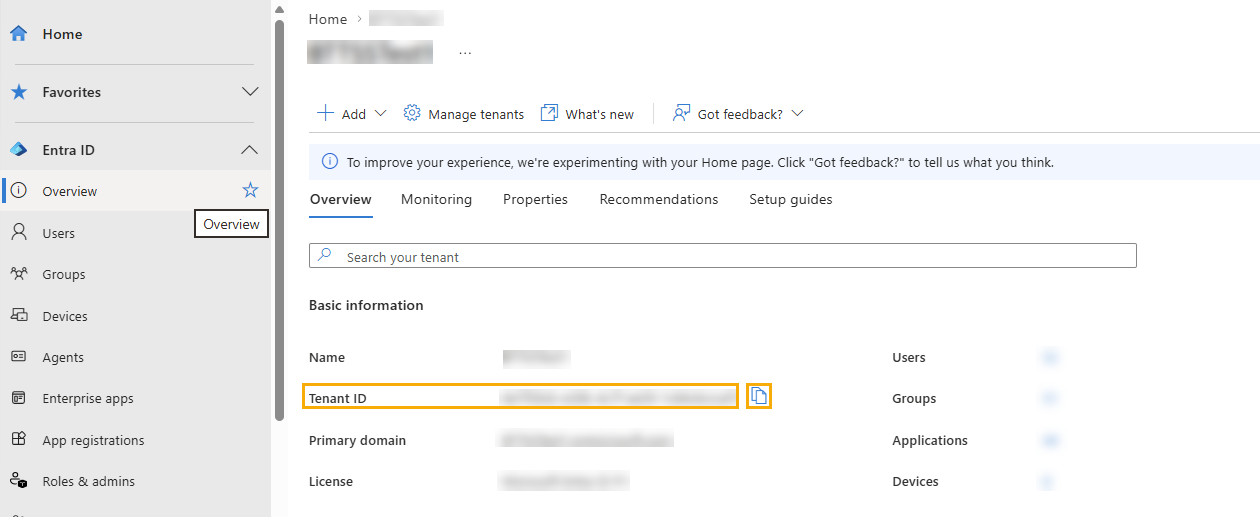Image resolution: width=1260 pixels, height=517 pixels.
Task: Click the Got feedback? button
Action: point(738,114)
